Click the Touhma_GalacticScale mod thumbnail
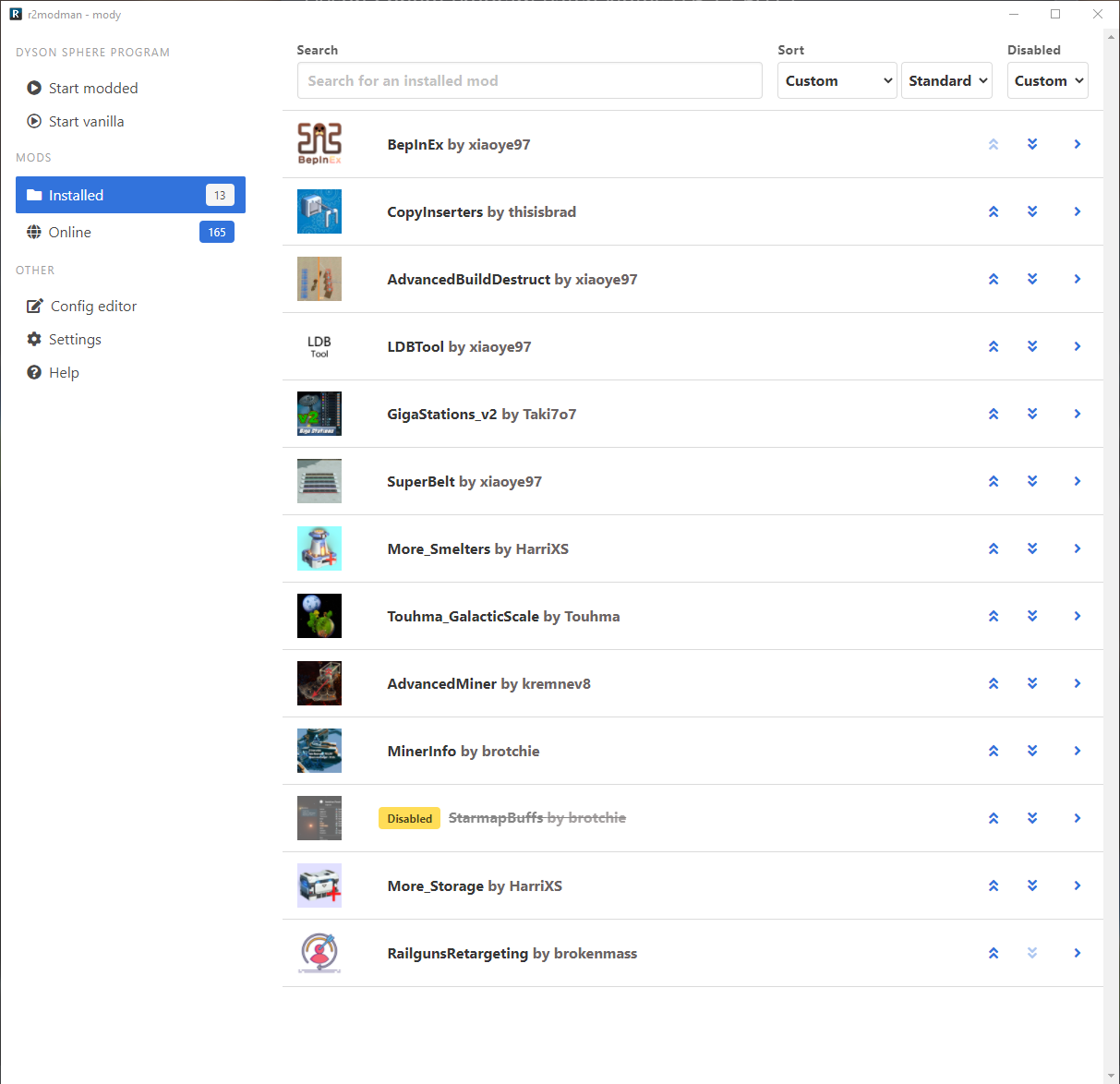The height and width of the screenshot is (1084, 1120). point(319,616)
